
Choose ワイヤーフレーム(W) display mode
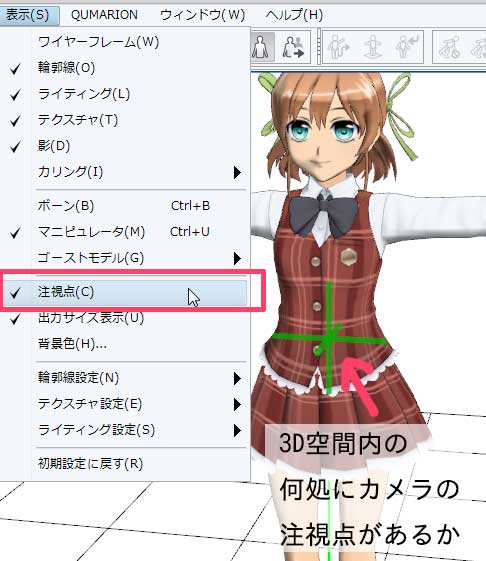pos(123,42)
